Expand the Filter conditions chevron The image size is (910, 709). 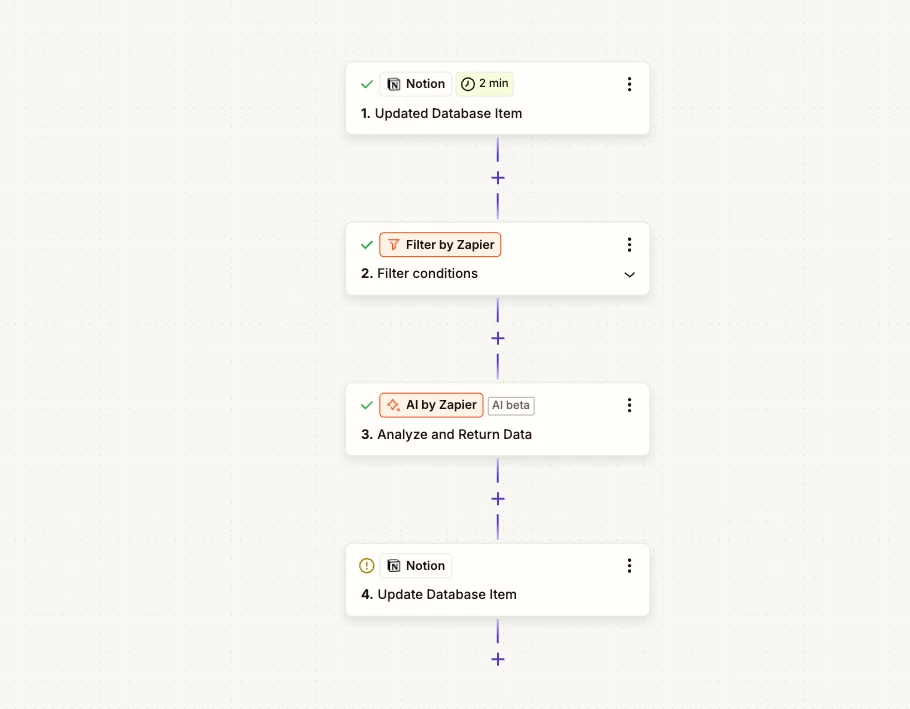click(629, 274)
